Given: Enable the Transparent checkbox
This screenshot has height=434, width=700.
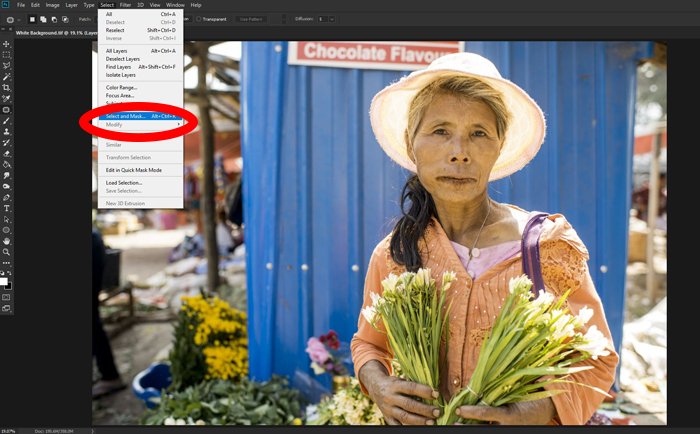Looking at the screenshot, I should pos(201,19).
